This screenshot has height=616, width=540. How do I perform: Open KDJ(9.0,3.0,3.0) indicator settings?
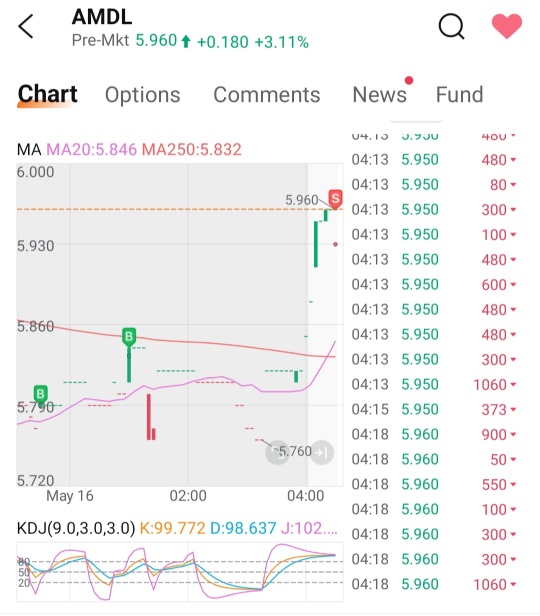[x=76, y=528]
